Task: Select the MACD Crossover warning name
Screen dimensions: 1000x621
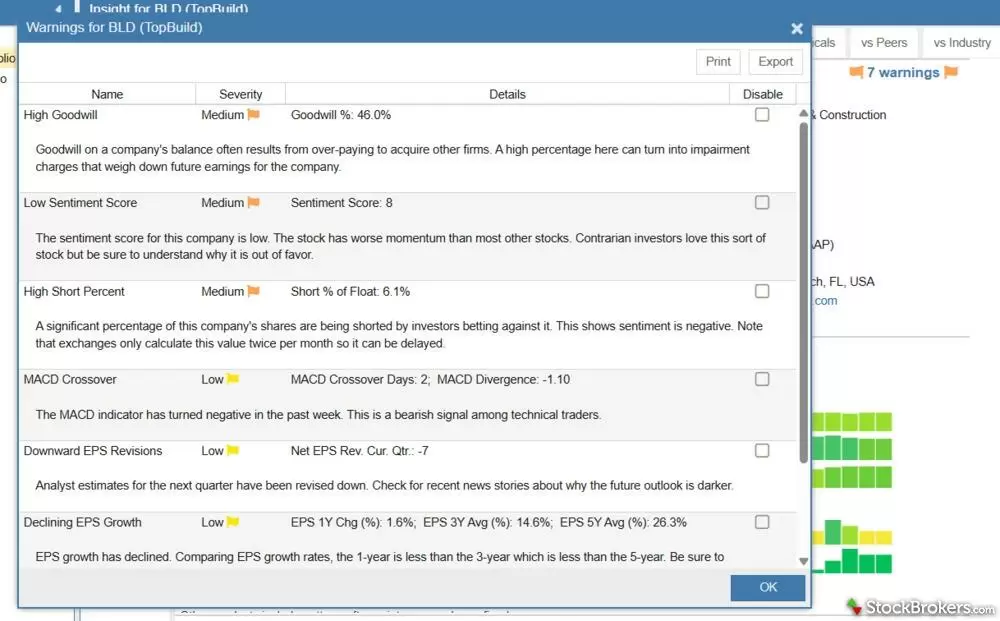Action: (x=70, y=379)
